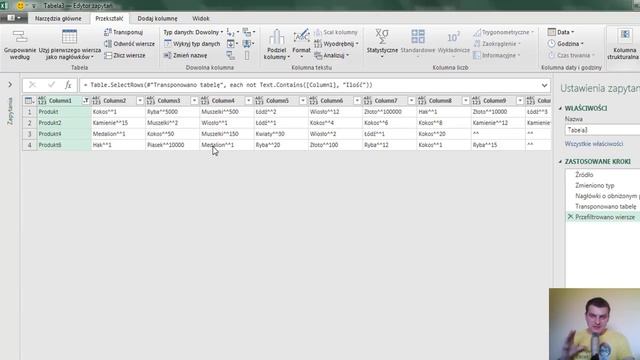Click the Nazwa input field
The width and height of the screenshot is (640, 360).
tap(602, 130)
